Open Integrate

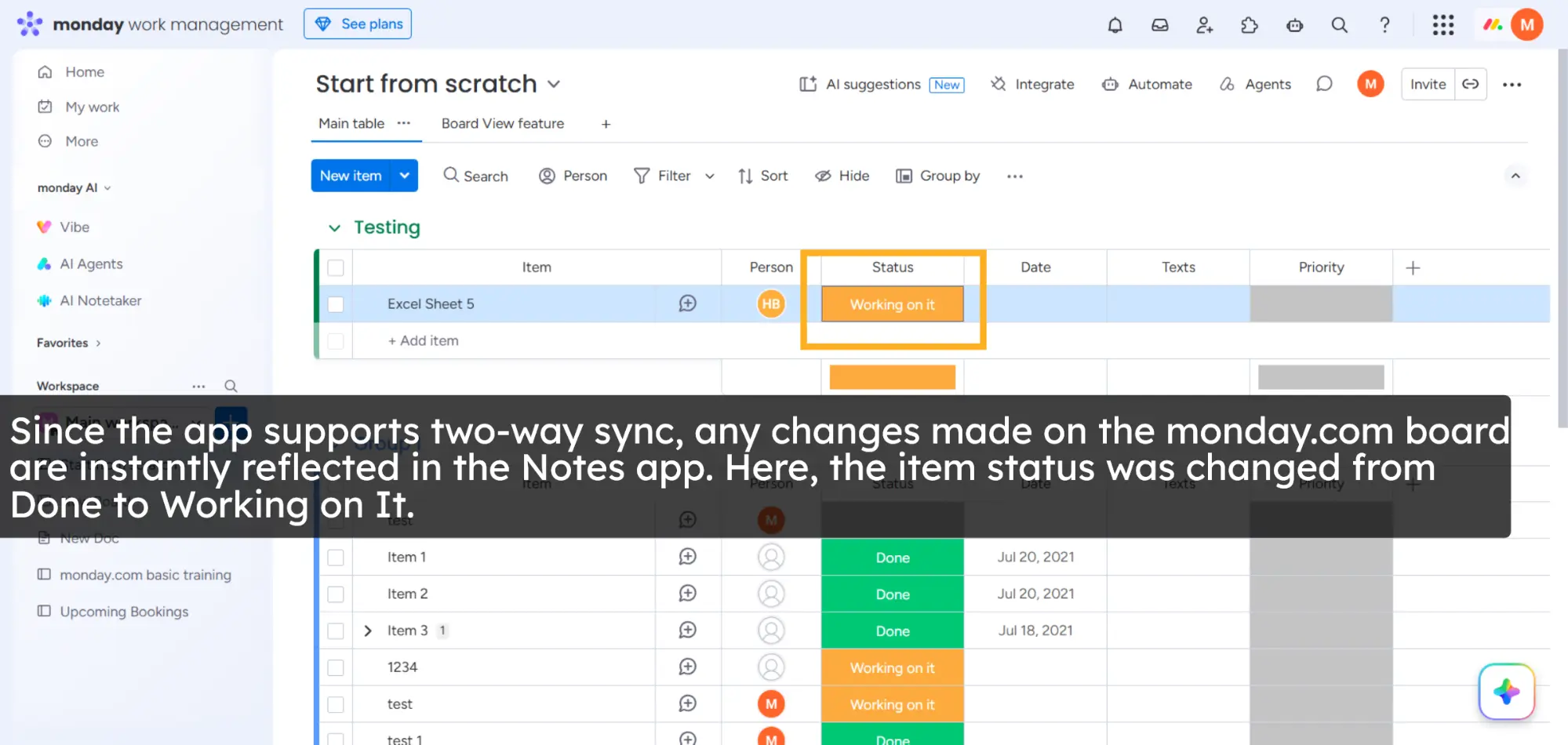coord(1032,84)
